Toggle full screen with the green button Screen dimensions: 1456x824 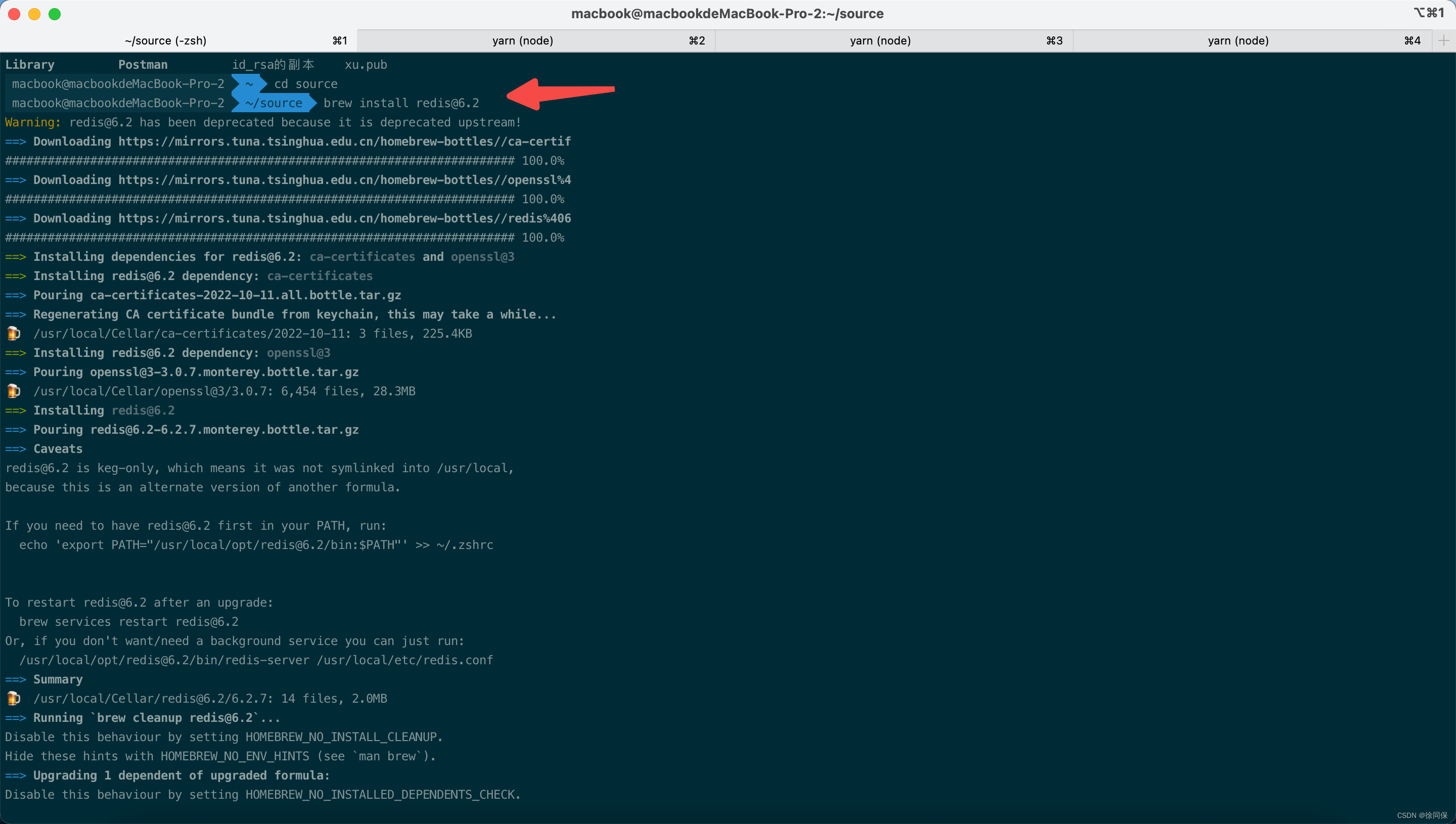55,14
